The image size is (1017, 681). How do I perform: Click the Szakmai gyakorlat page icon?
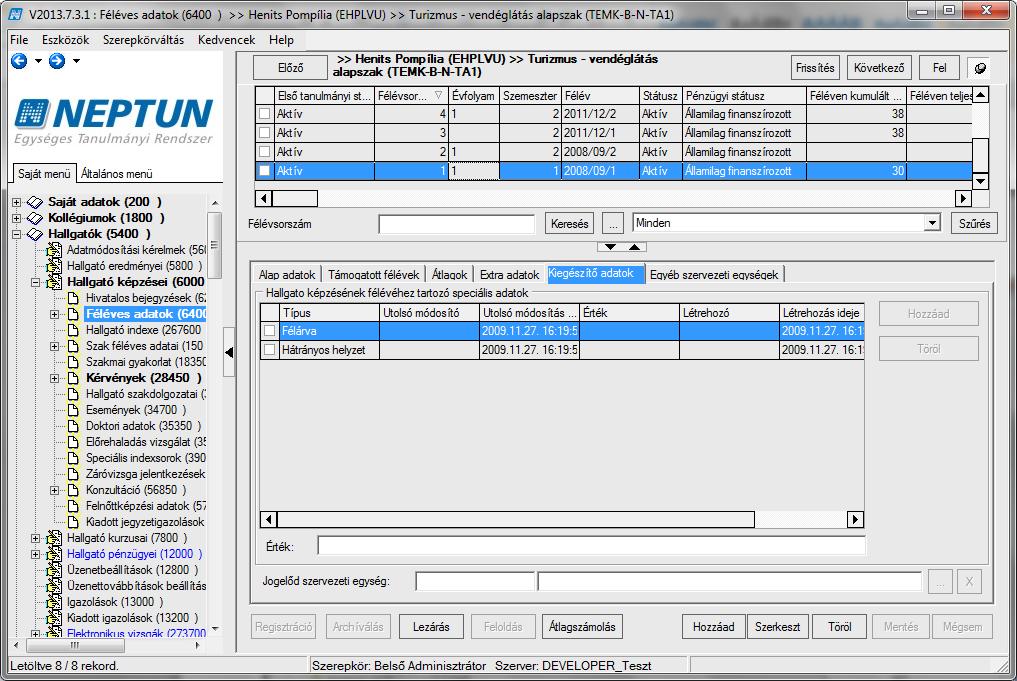pyautogui.click(x=73, y=362)
